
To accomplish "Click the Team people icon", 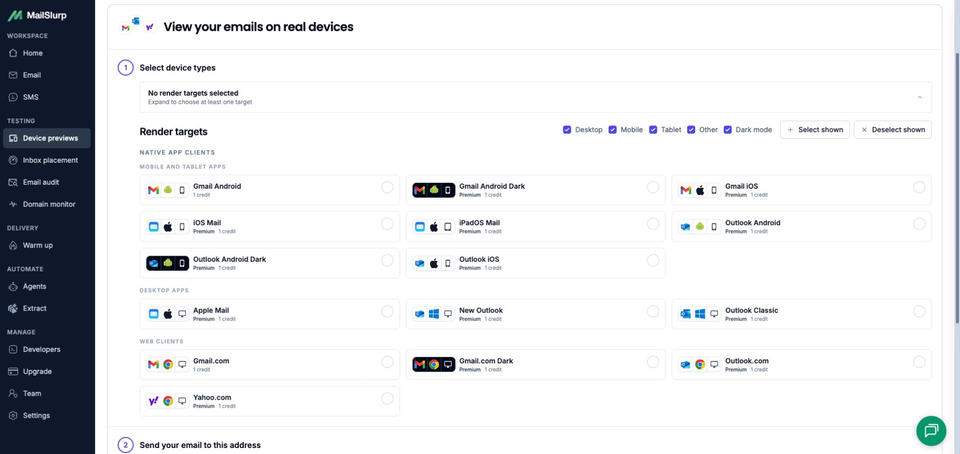I will (x=13, y=393).
